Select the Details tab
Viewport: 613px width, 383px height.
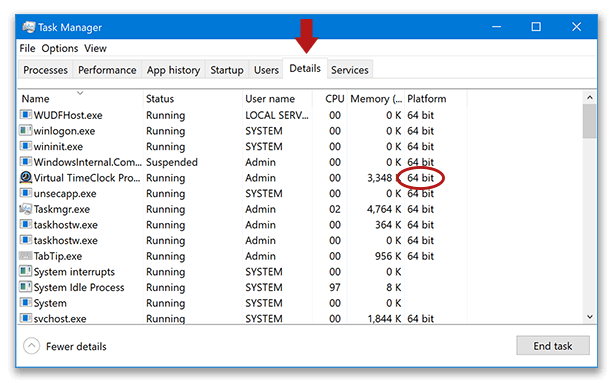[305, 68]
